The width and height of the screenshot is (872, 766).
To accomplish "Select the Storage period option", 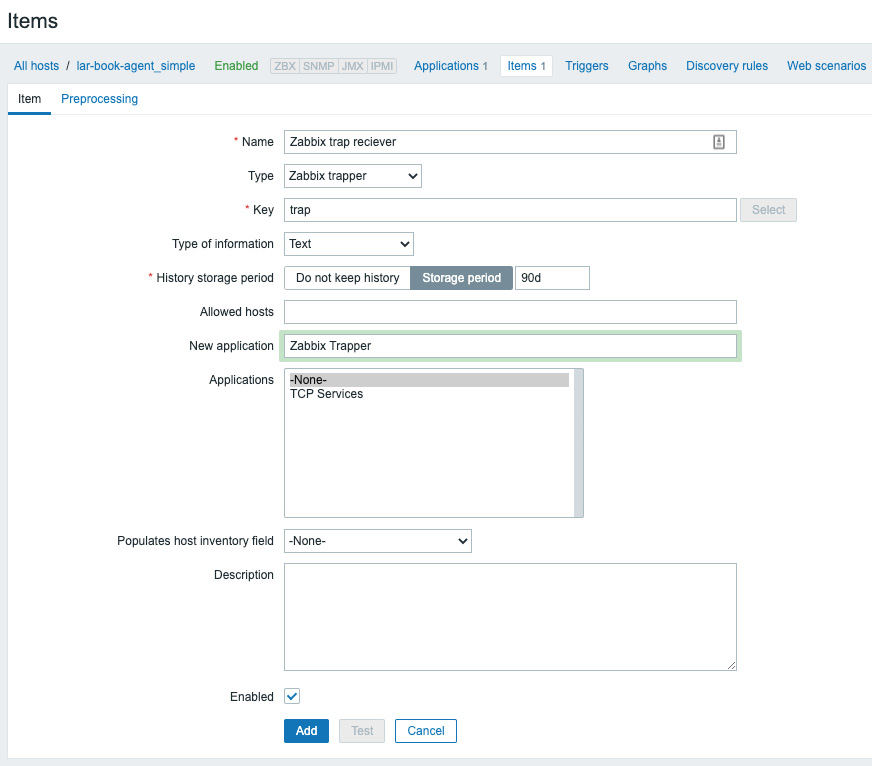I will (462, 278).
